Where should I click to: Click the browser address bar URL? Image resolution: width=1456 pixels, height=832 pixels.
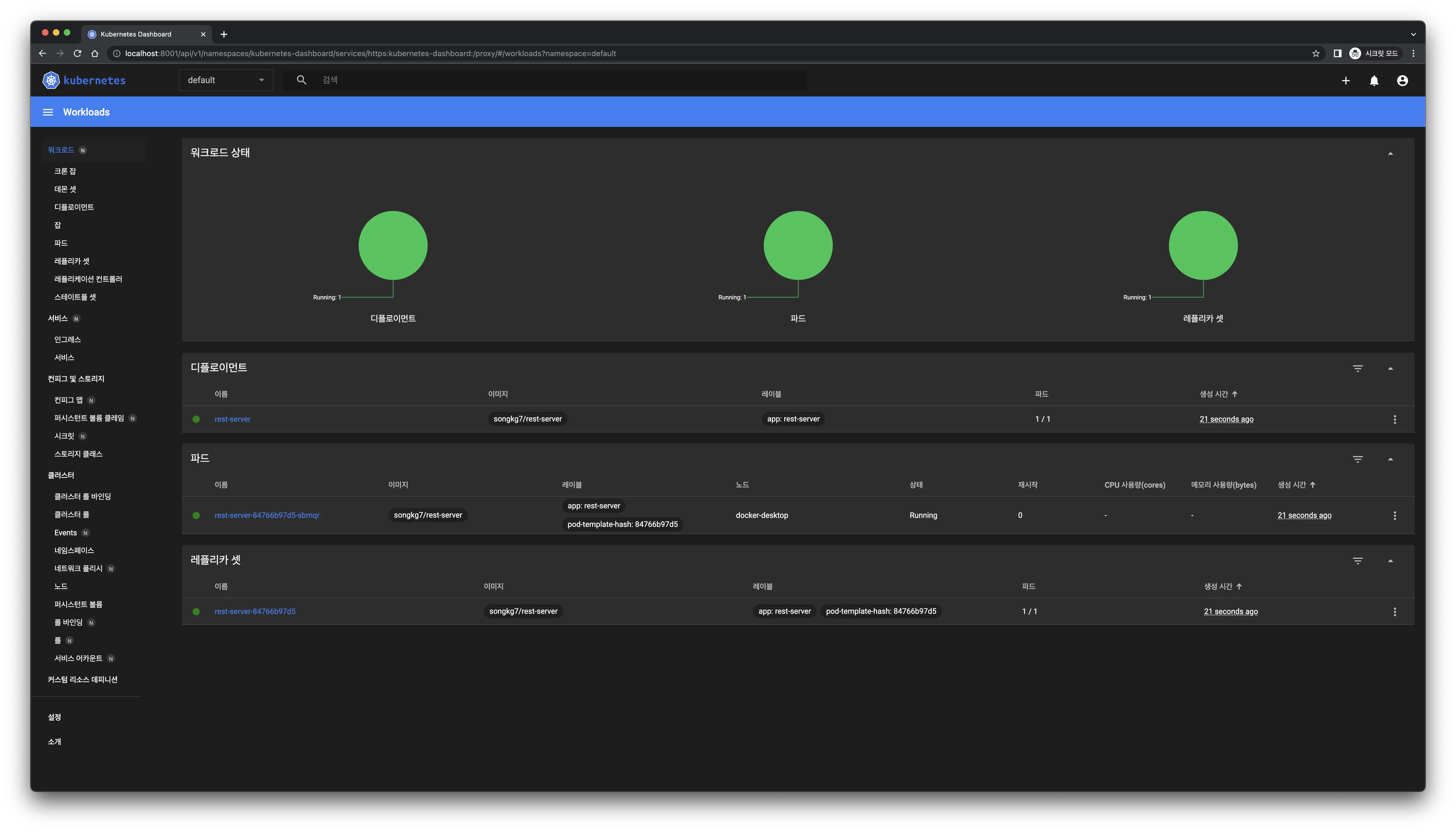370,53
